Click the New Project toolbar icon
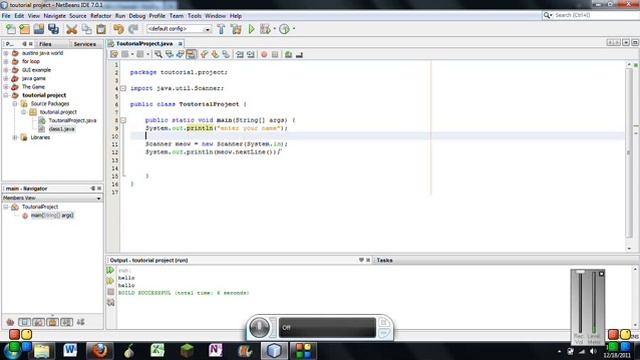Viewport: 640px width, 360px height. 24,29
